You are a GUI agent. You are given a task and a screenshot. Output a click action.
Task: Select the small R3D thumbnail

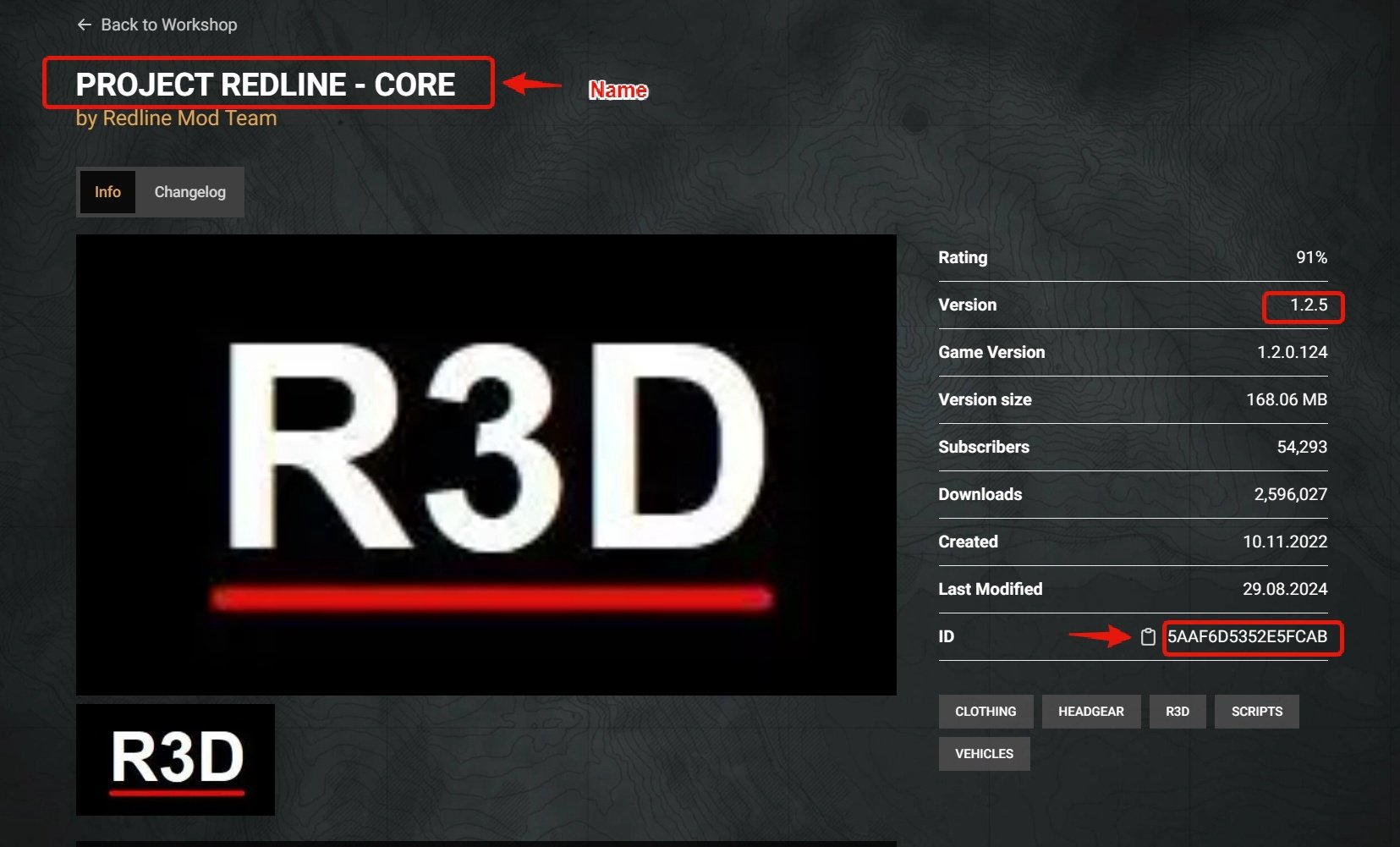(x=175, y=760)
